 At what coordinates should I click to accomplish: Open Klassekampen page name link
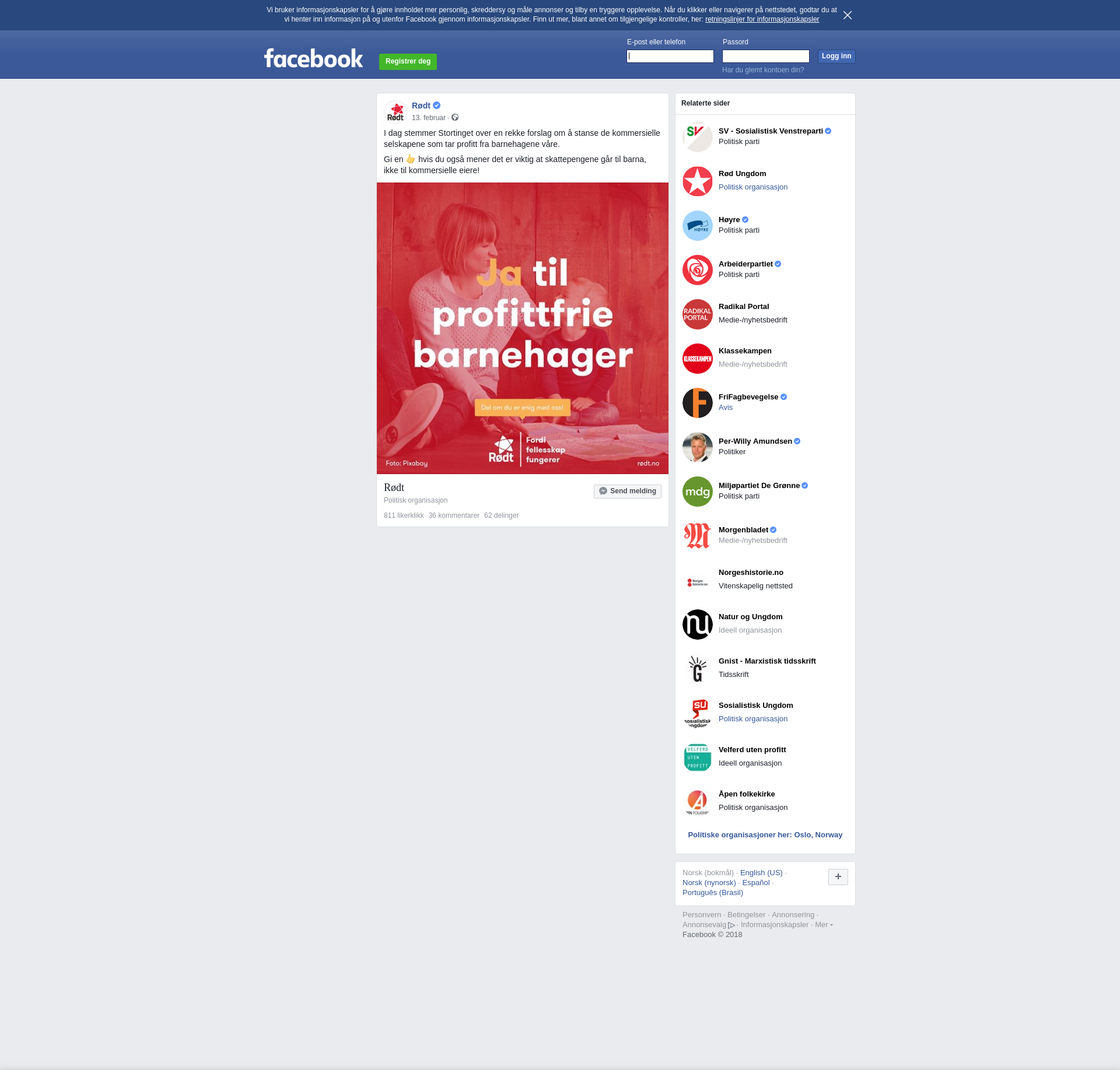pos(745,351)
